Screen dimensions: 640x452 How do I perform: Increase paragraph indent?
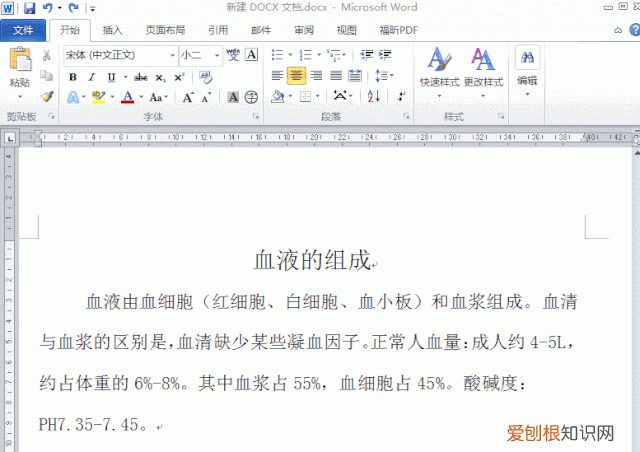click(x=385, y=55)
